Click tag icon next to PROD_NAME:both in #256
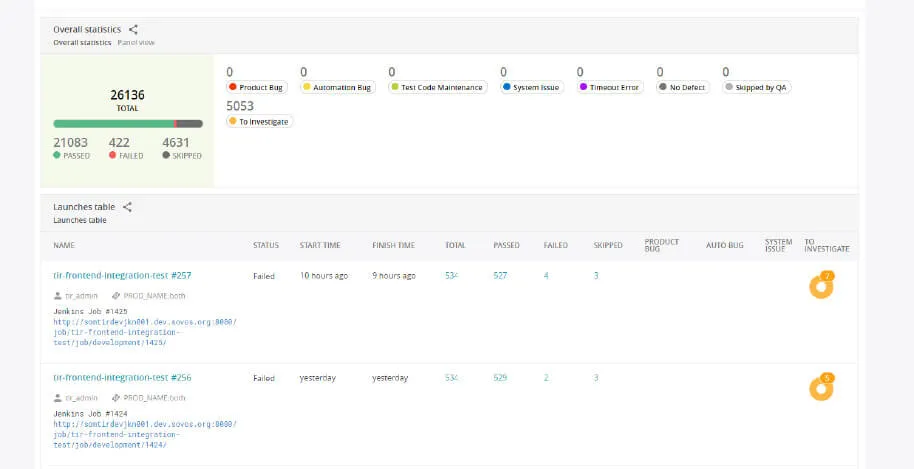914x469 pixels. coord(116,397)
